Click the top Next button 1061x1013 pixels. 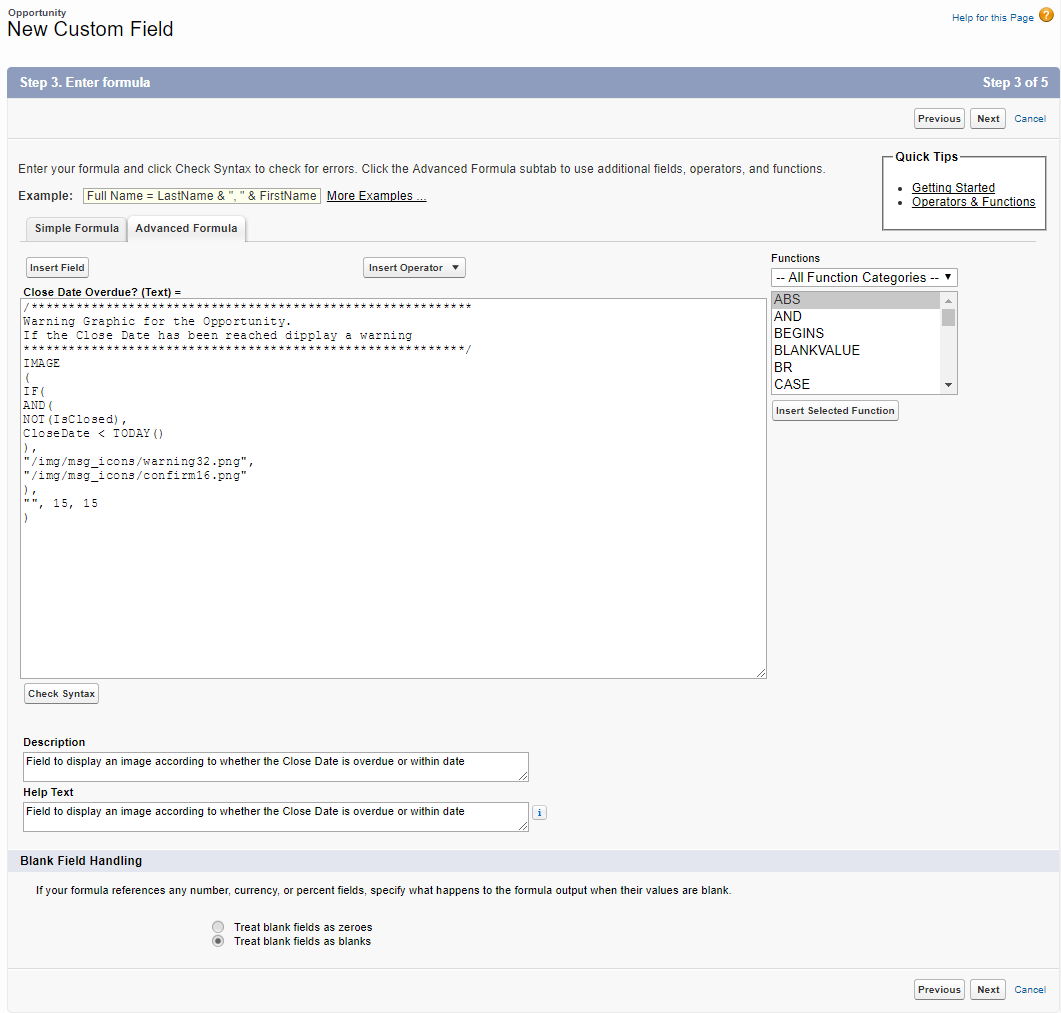click(988, 119)
